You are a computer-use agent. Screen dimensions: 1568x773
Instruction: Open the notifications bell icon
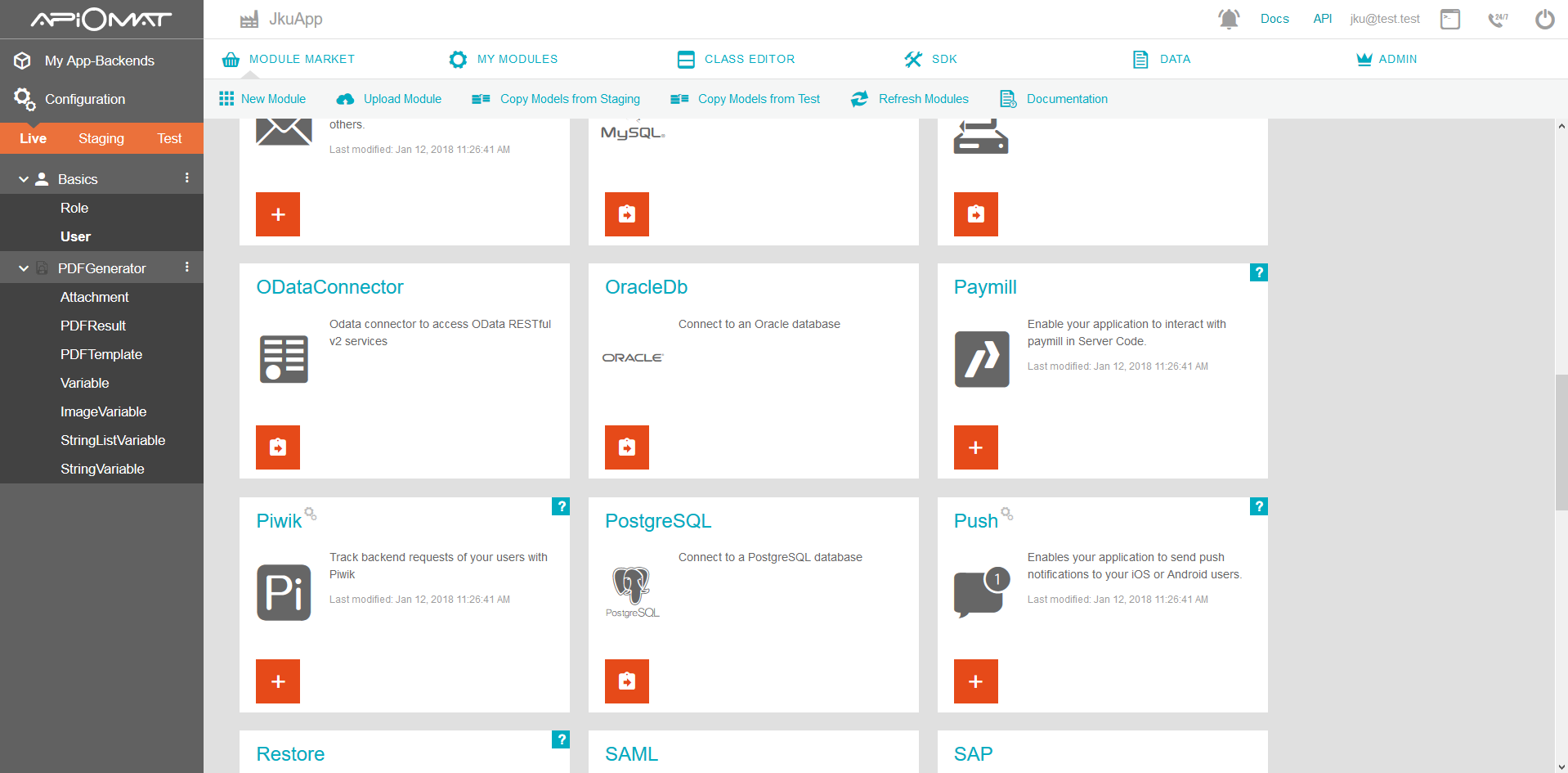pyautogui.click(x=1229, y=19)
